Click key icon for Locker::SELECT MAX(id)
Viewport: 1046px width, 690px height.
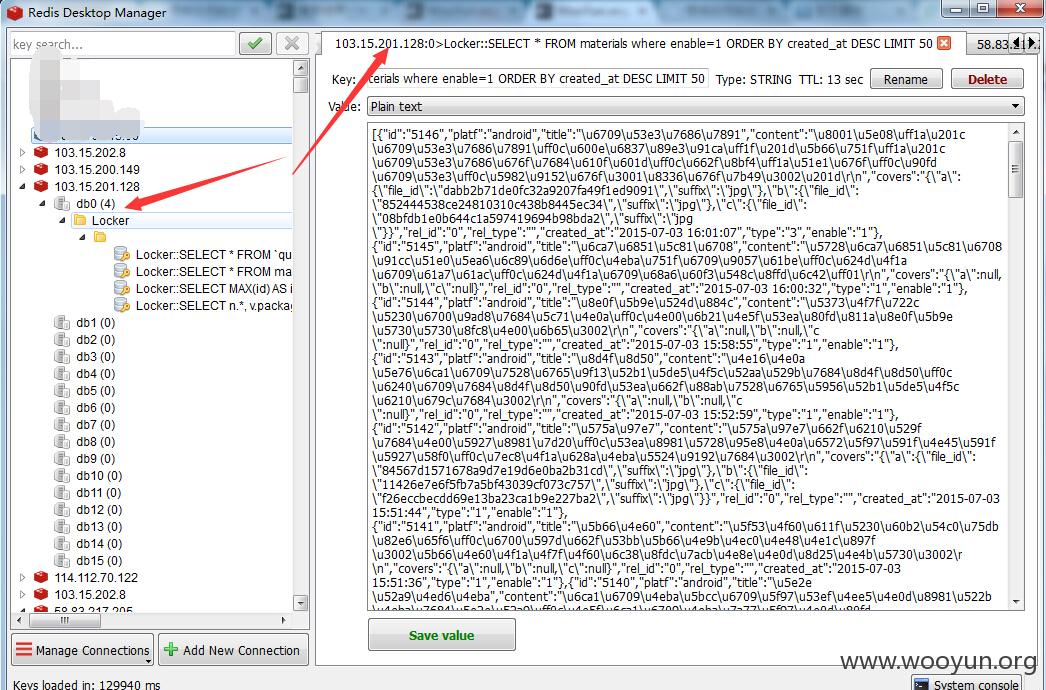point(121,288)
